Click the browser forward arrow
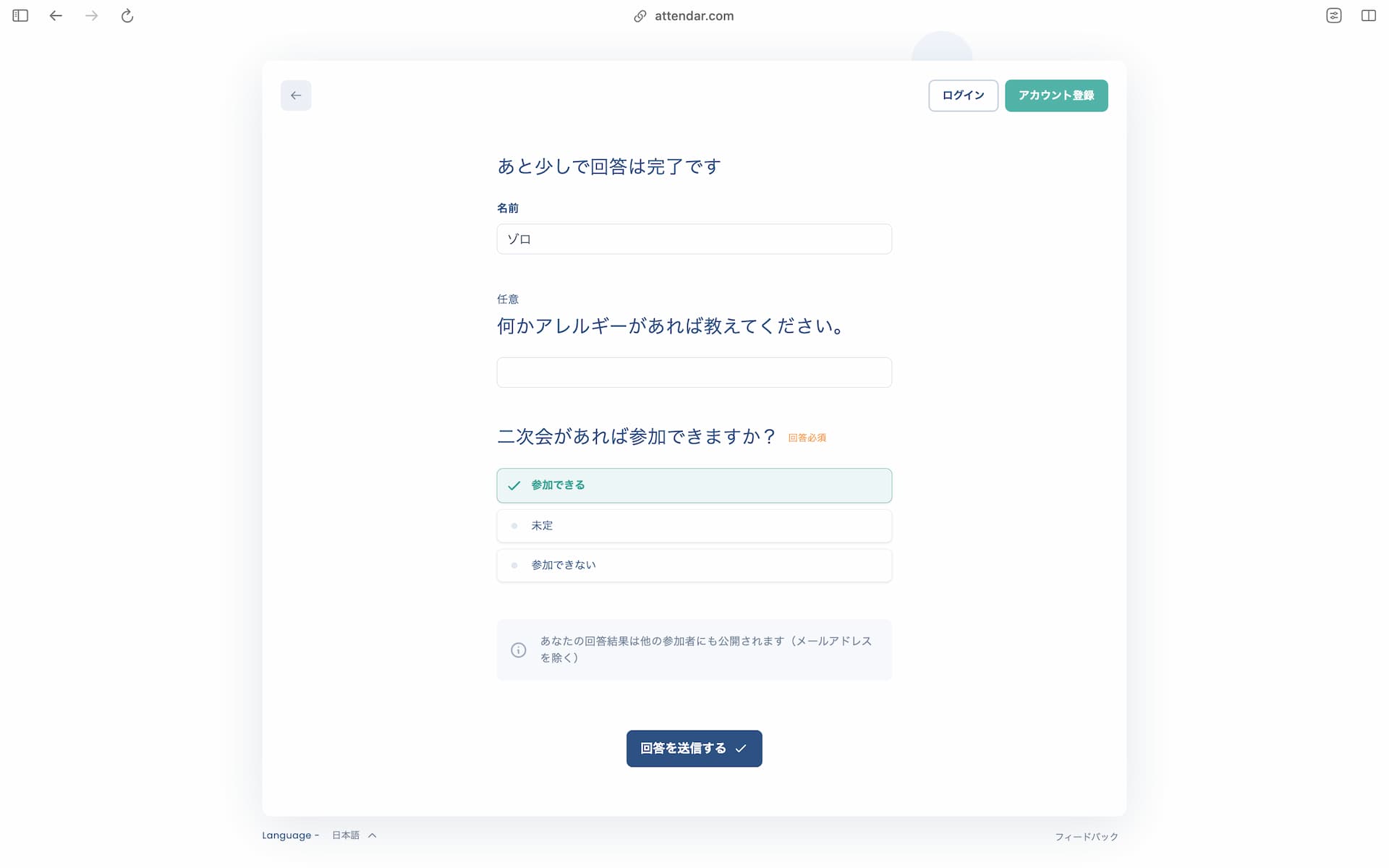Screen dimensions: 1389x868 coord(91,16)
